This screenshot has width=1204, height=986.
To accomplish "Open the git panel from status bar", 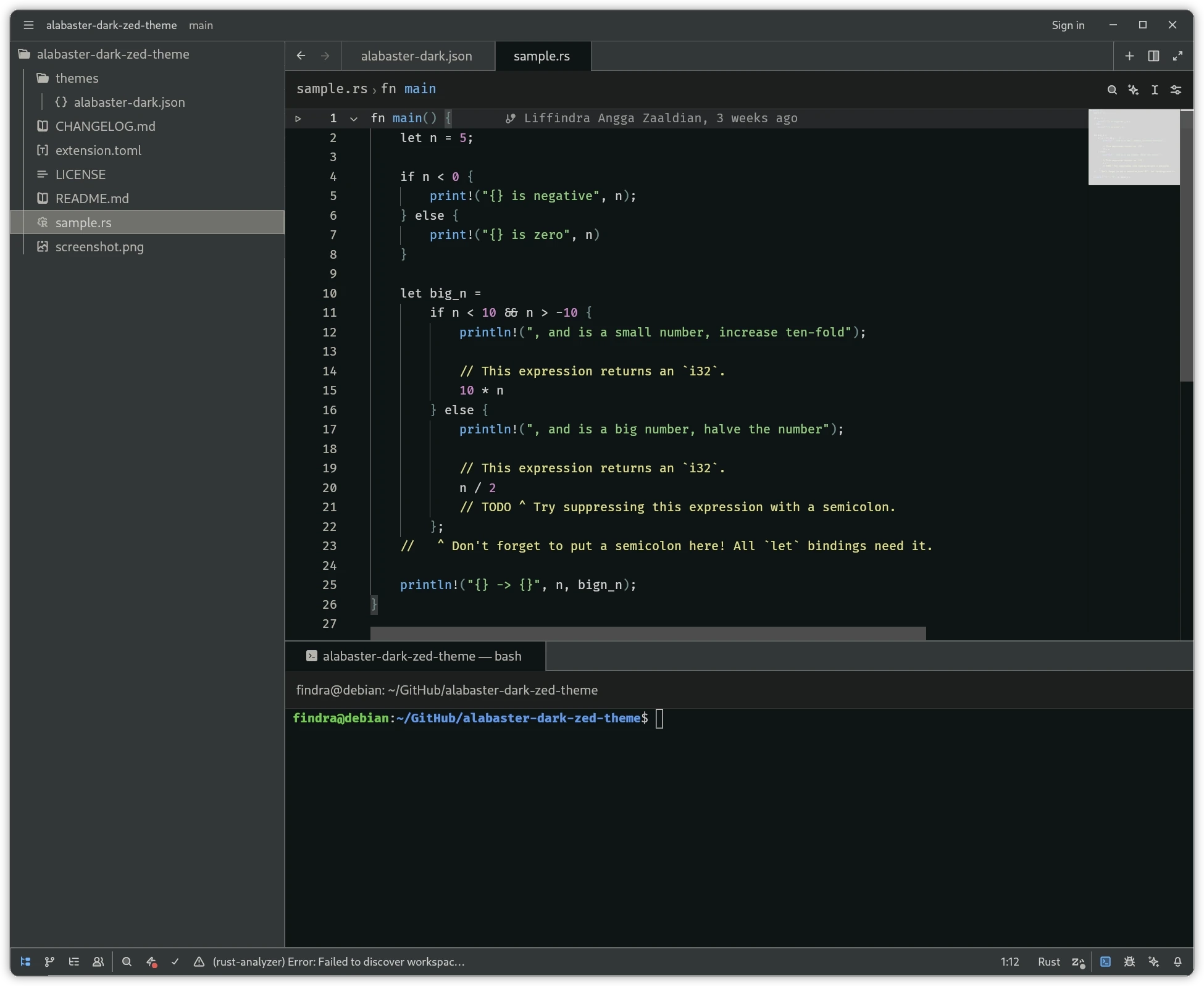I will click(x=49, y=961).
